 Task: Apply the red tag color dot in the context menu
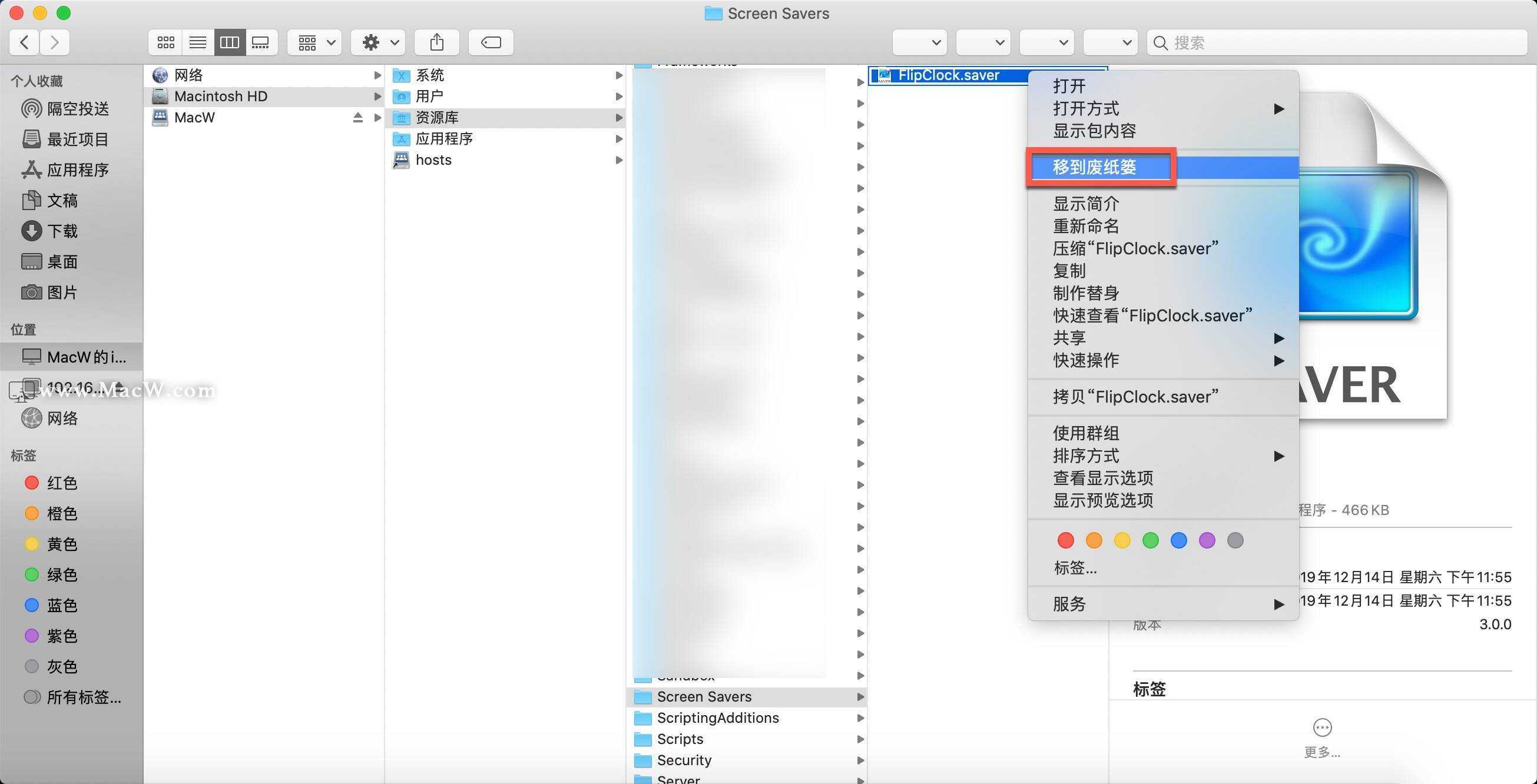pyautogui.click(x=1065, y=540)
